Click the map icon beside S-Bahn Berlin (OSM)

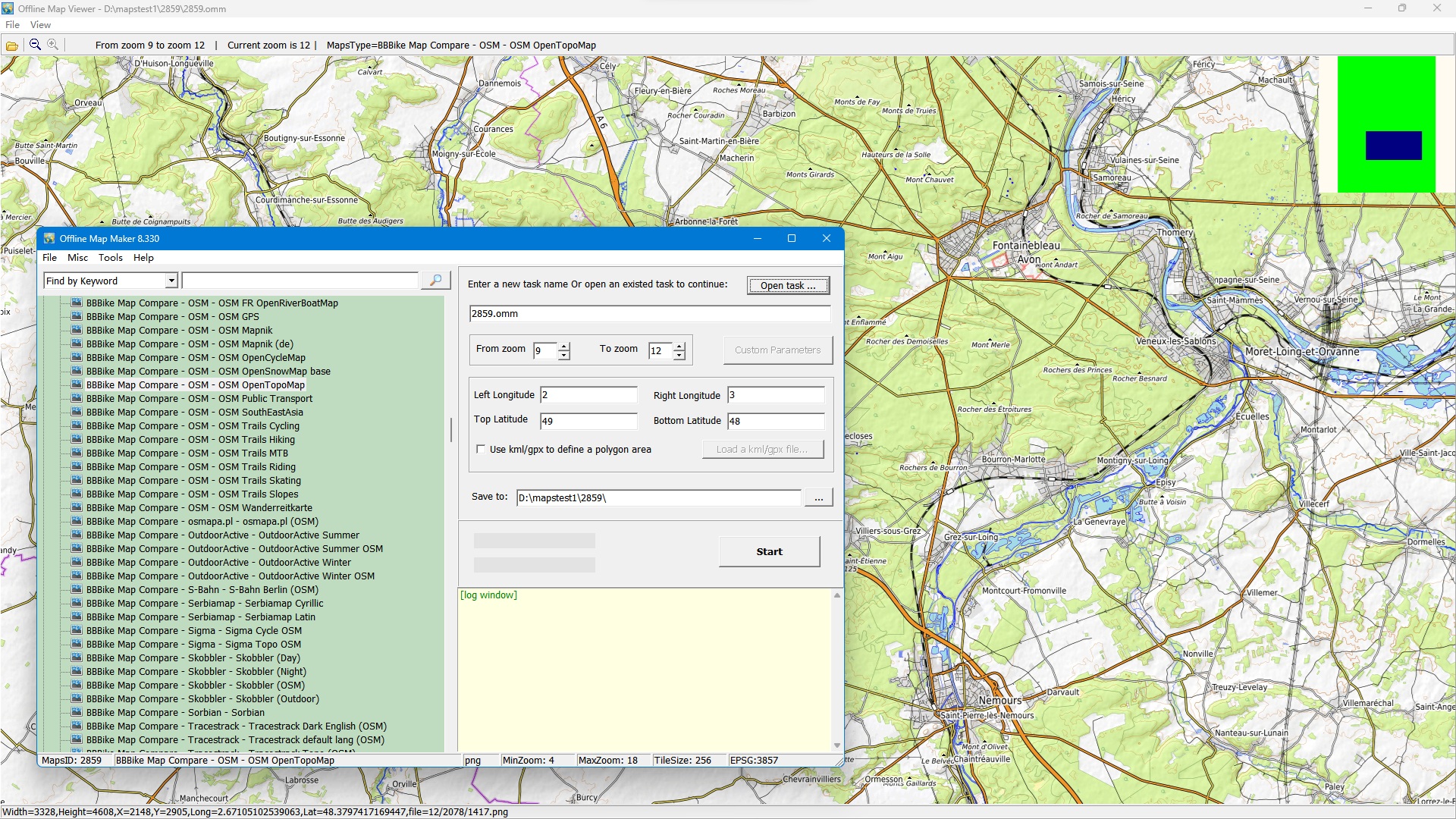click(x=77, y=589)
